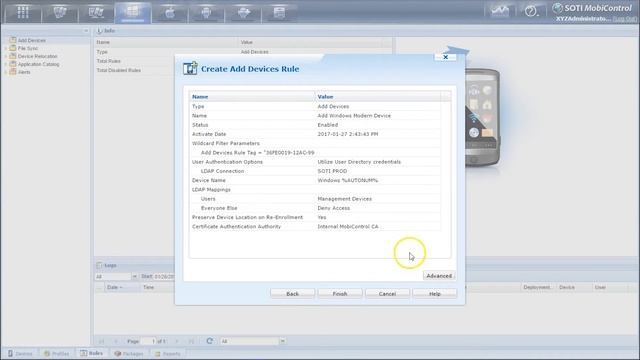Click the Log Out link
640x360 pixels.
click(624, 19)
